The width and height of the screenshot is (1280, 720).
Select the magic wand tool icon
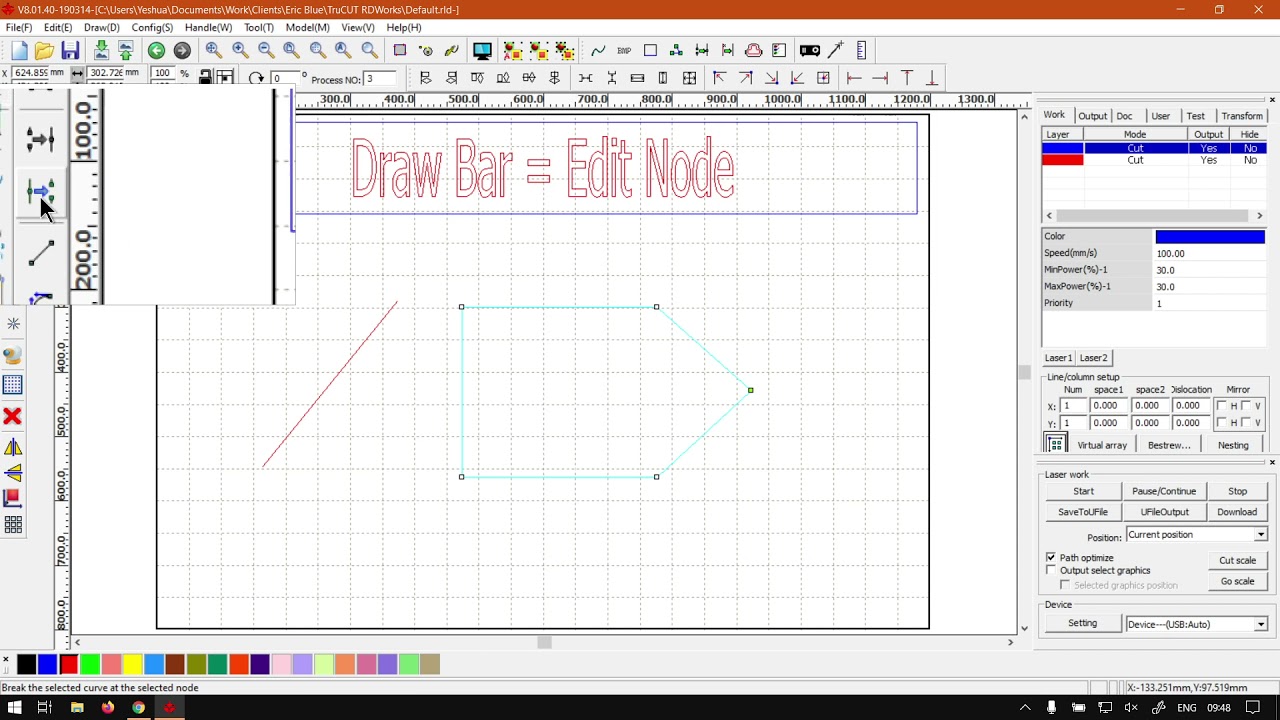(x=836, y=51)
